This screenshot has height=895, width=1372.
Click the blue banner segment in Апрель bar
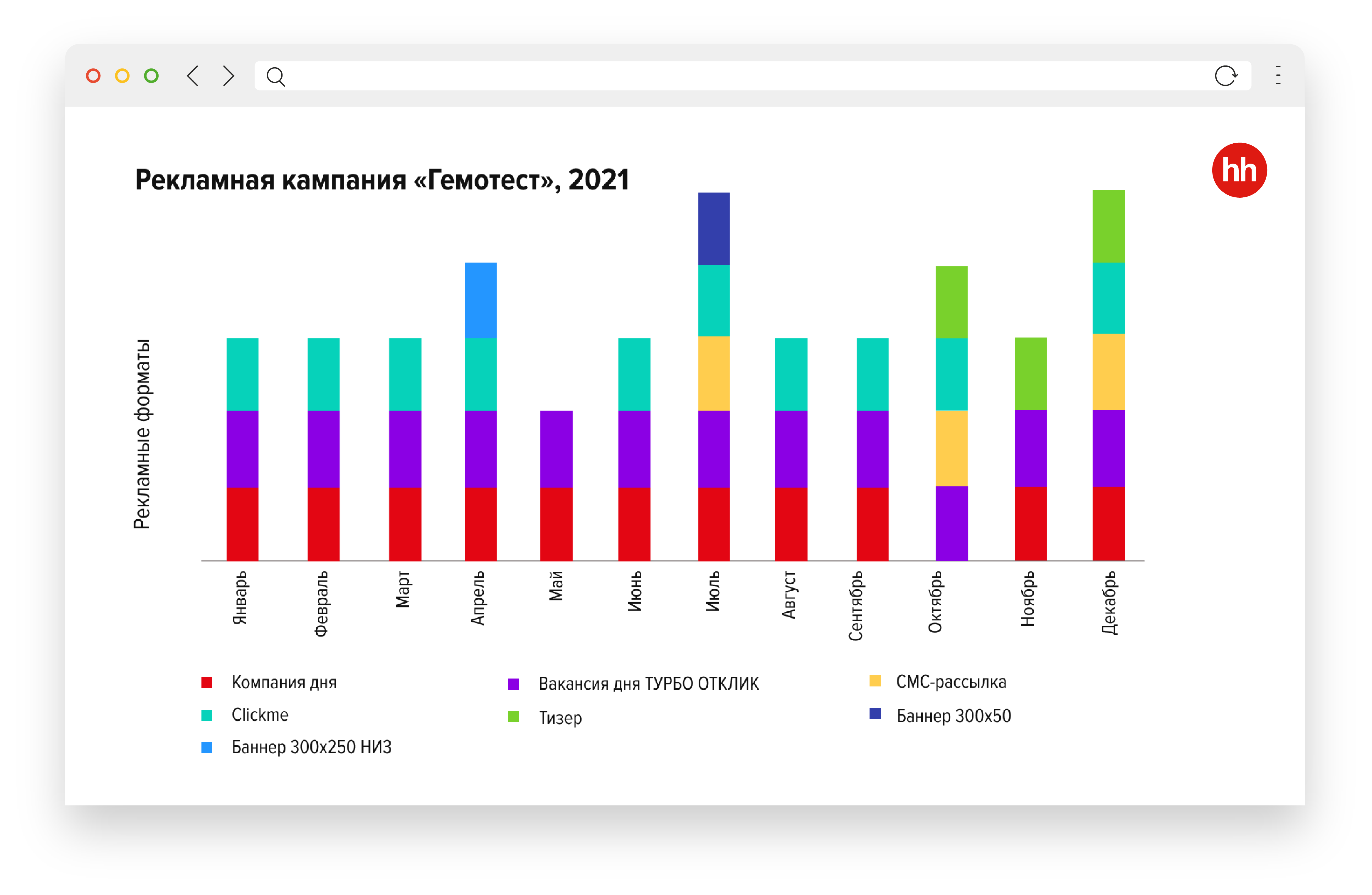click(481, 300)
